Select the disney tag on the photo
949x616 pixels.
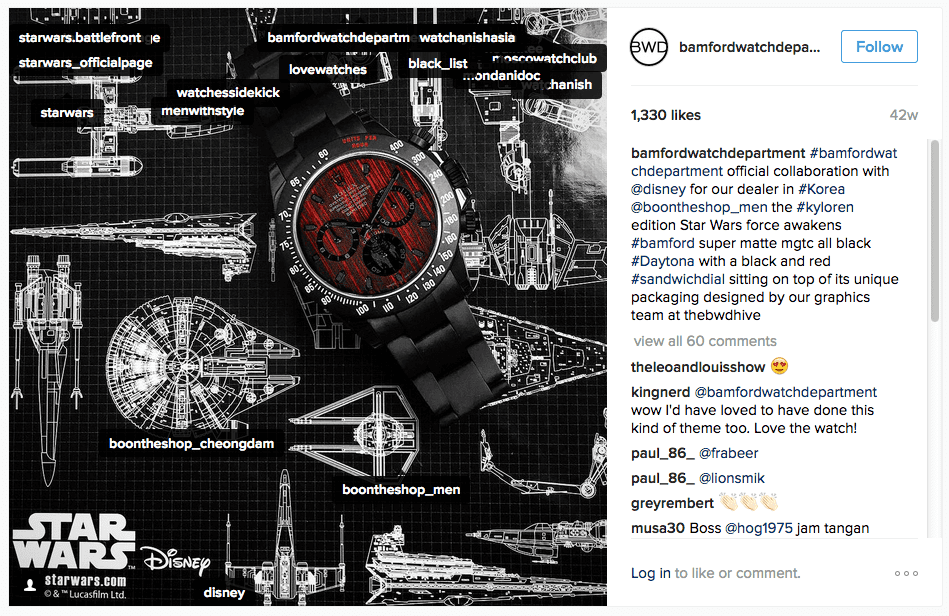tap(224, 592)
